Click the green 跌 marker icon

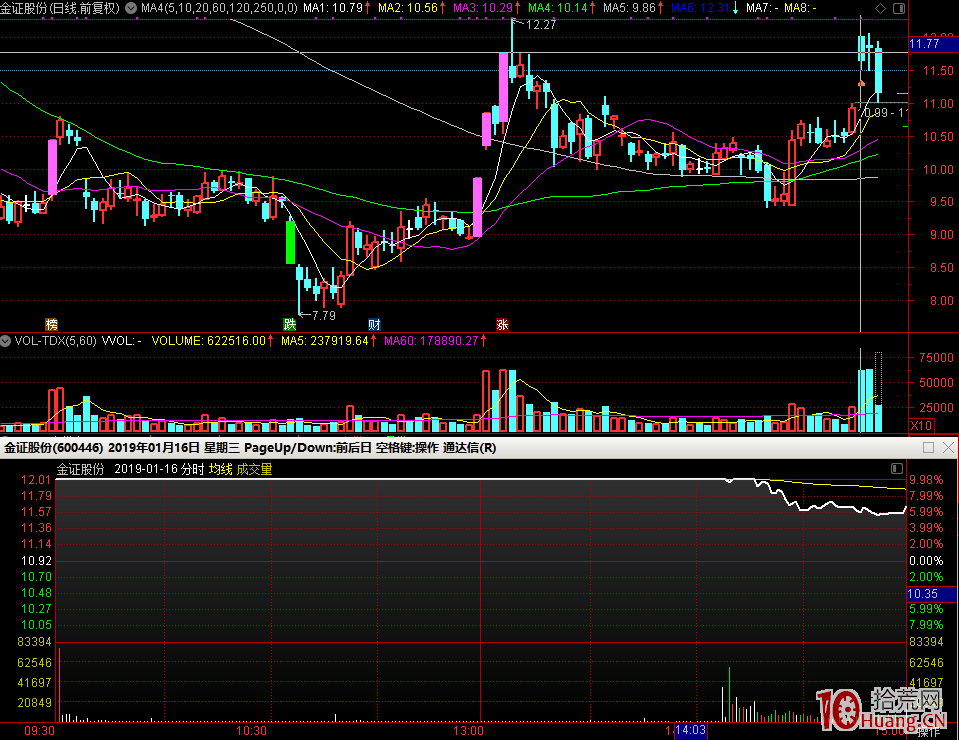(x=289, y=324)
